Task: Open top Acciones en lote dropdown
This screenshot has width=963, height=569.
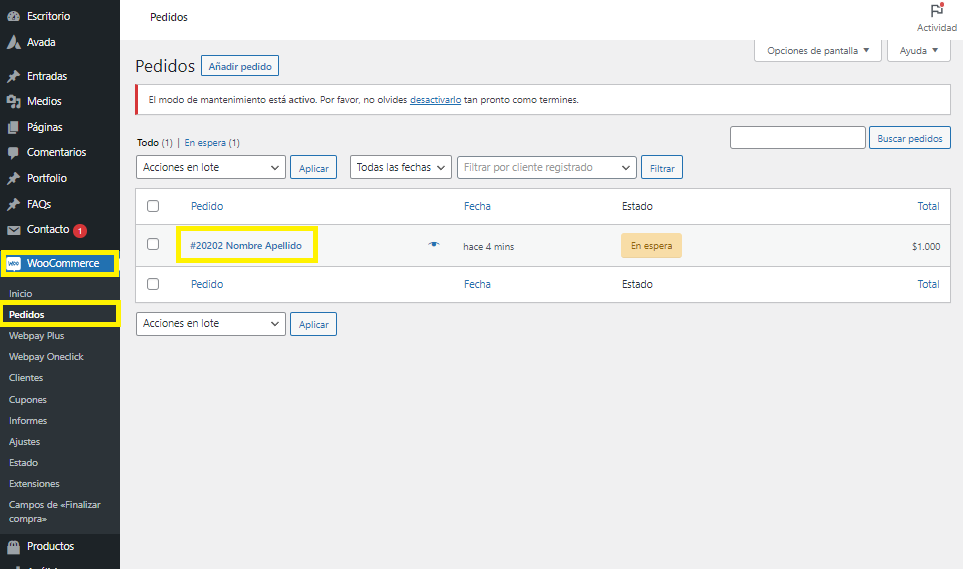Action: pyautogui.click(x=210, y=168)
